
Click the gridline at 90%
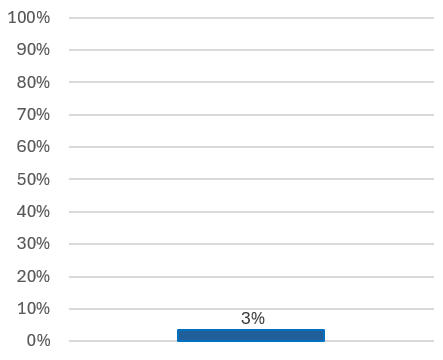point(251,50)
